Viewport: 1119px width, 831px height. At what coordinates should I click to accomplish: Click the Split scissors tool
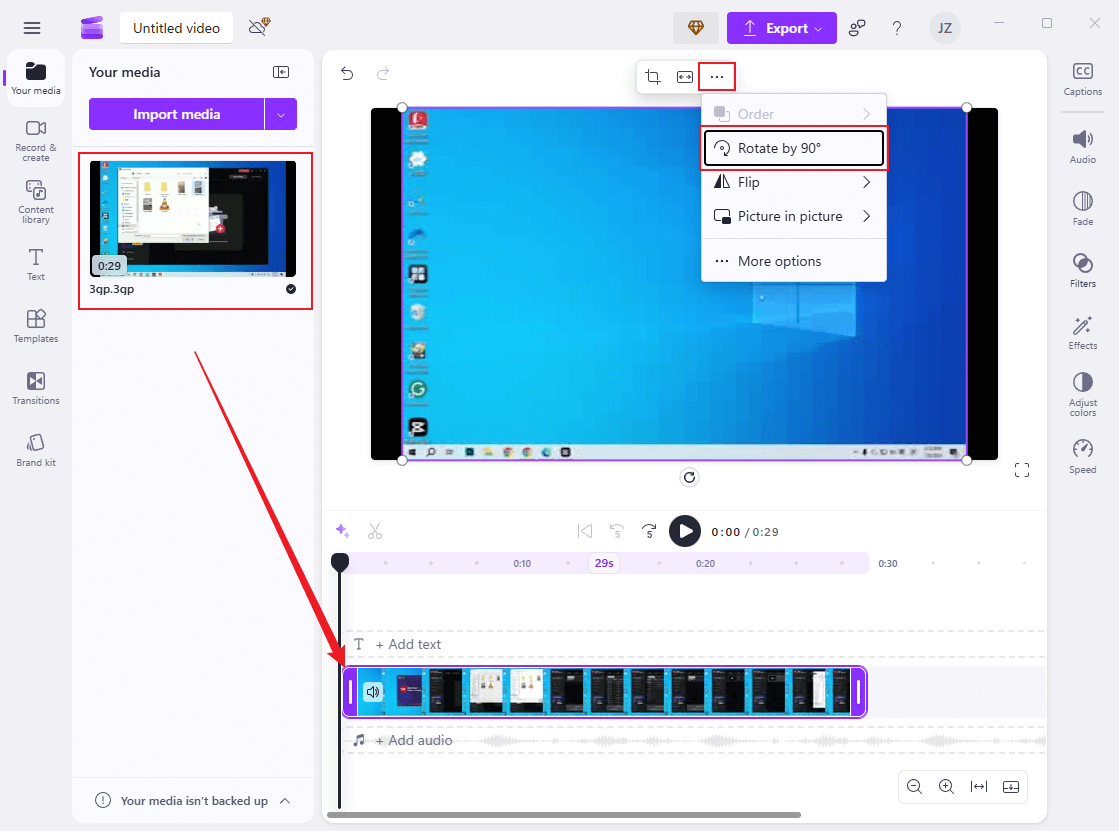(x=375, y=531)
